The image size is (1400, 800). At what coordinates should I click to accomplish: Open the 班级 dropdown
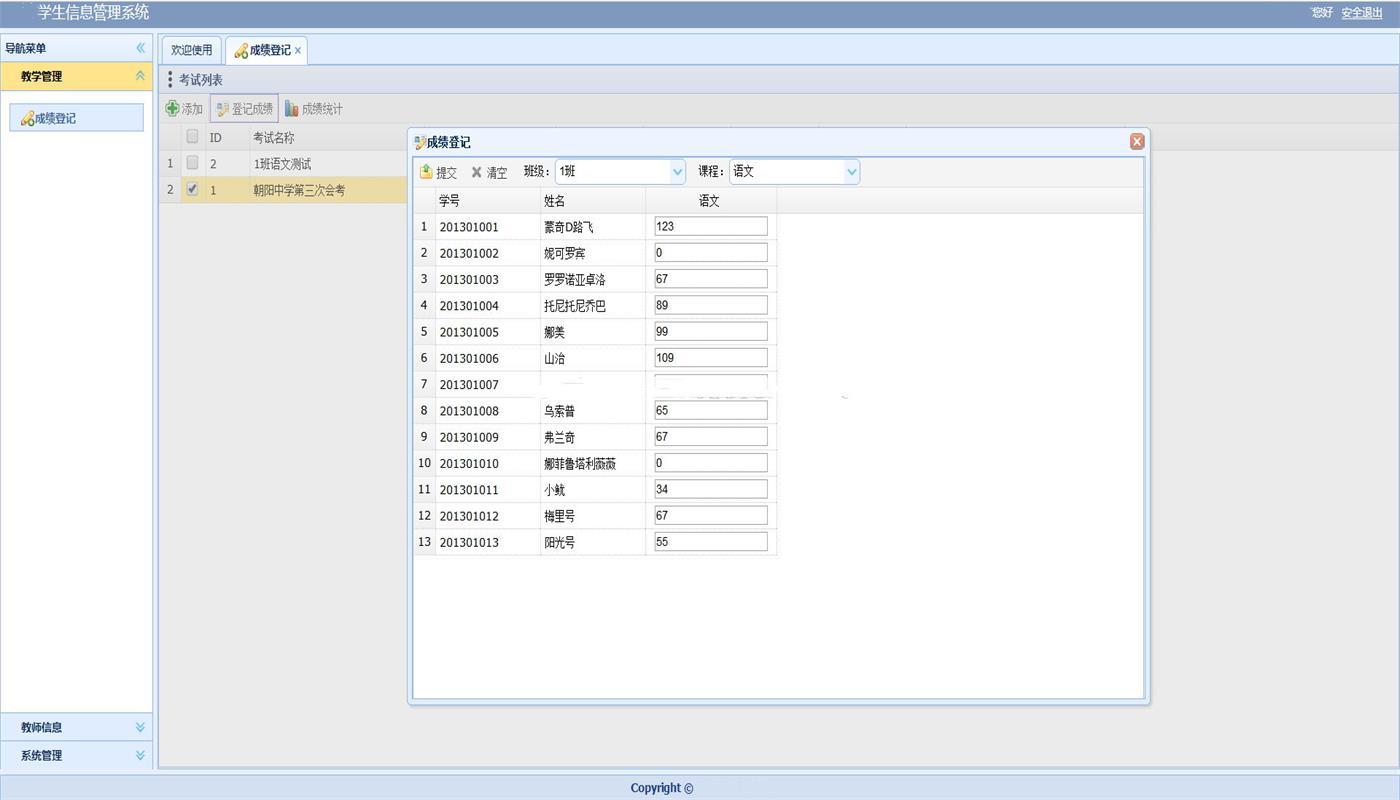coord(677,172)
